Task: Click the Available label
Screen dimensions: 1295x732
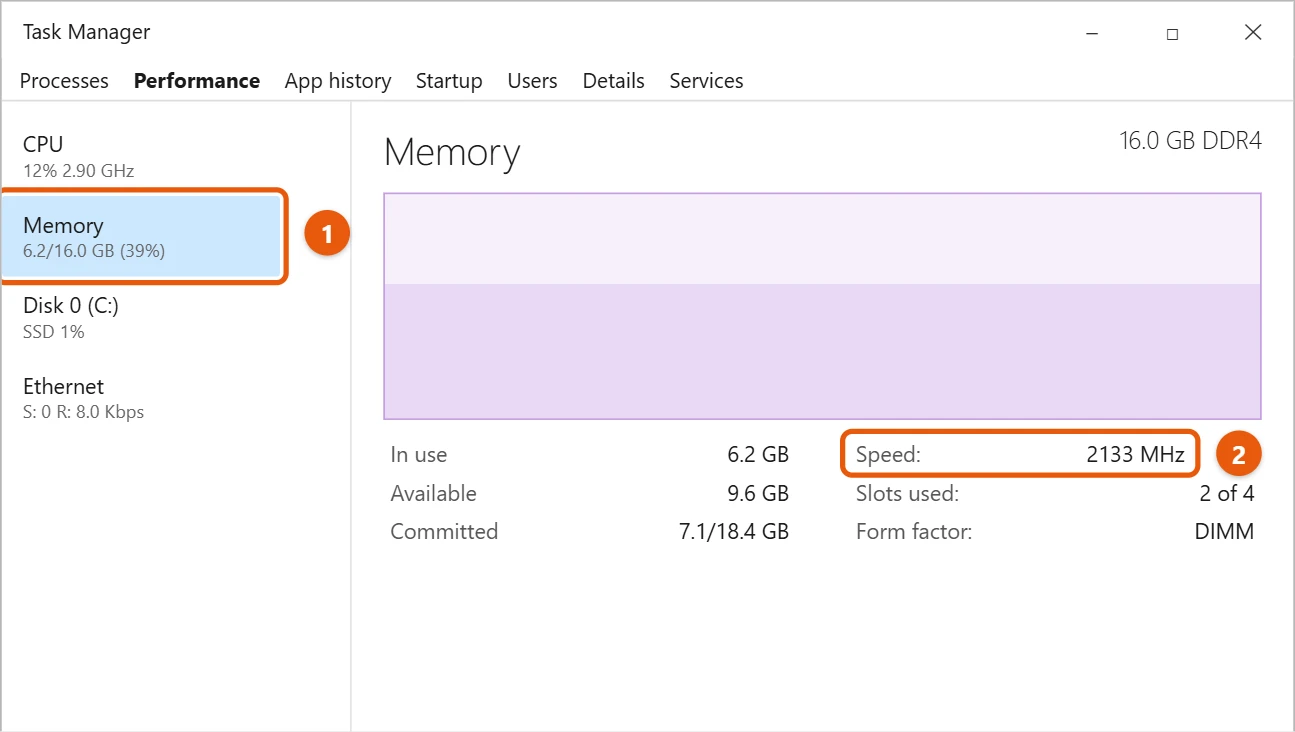Action: [x=433, y=494]
